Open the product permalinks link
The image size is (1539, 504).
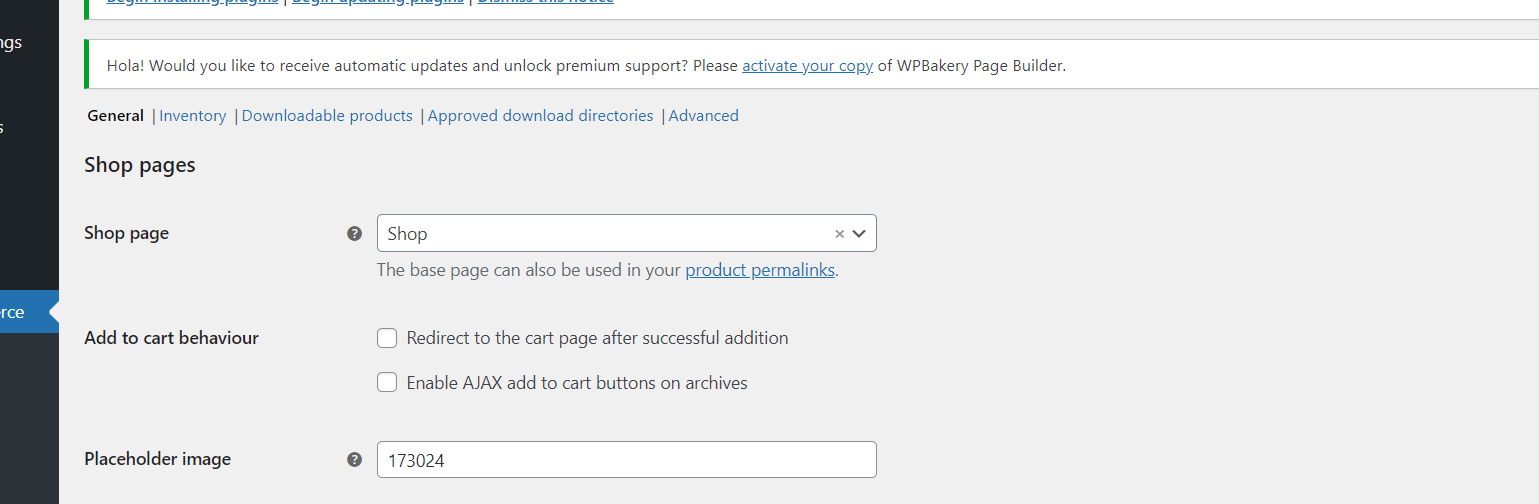(x=759, y=270)
